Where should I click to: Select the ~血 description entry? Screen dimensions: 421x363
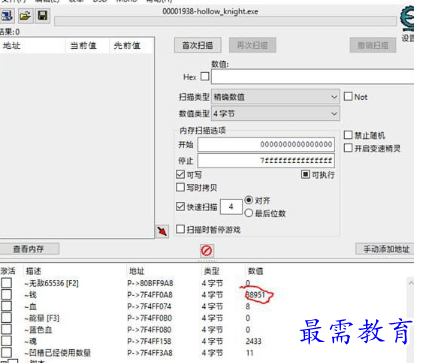30,307
